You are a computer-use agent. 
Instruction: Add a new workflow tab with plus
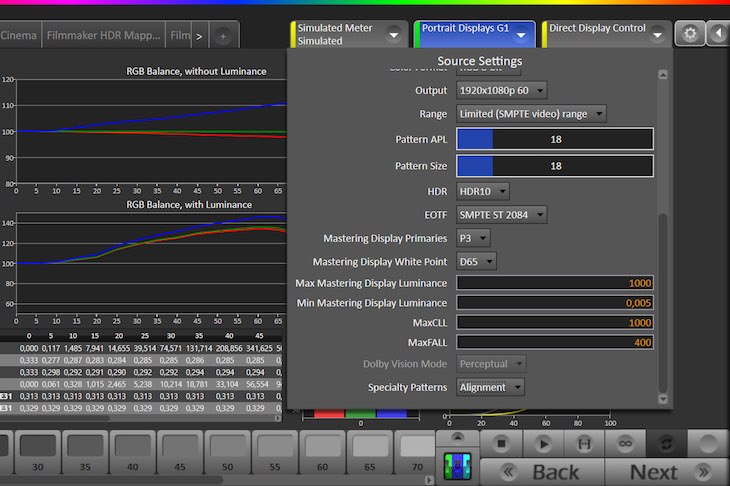(223, 36)
